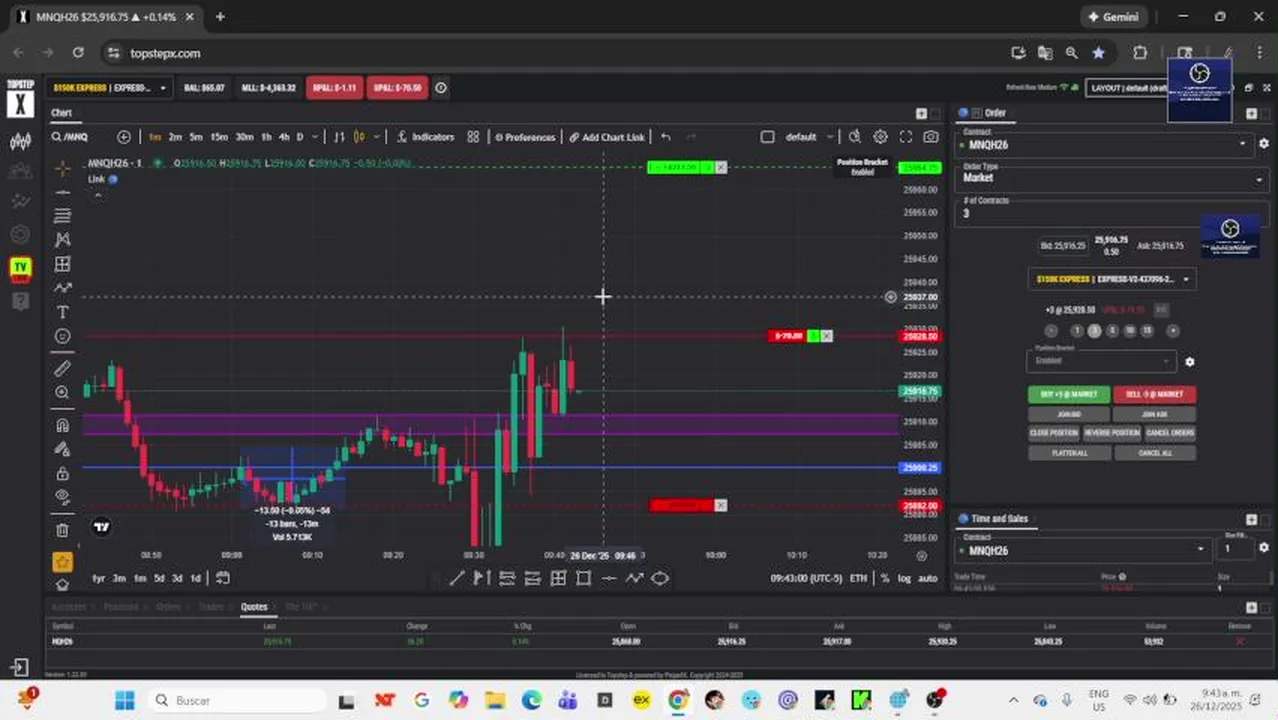
Task: Select the text annotation tool
Action: pyautogui.click(x=63, y=313)
